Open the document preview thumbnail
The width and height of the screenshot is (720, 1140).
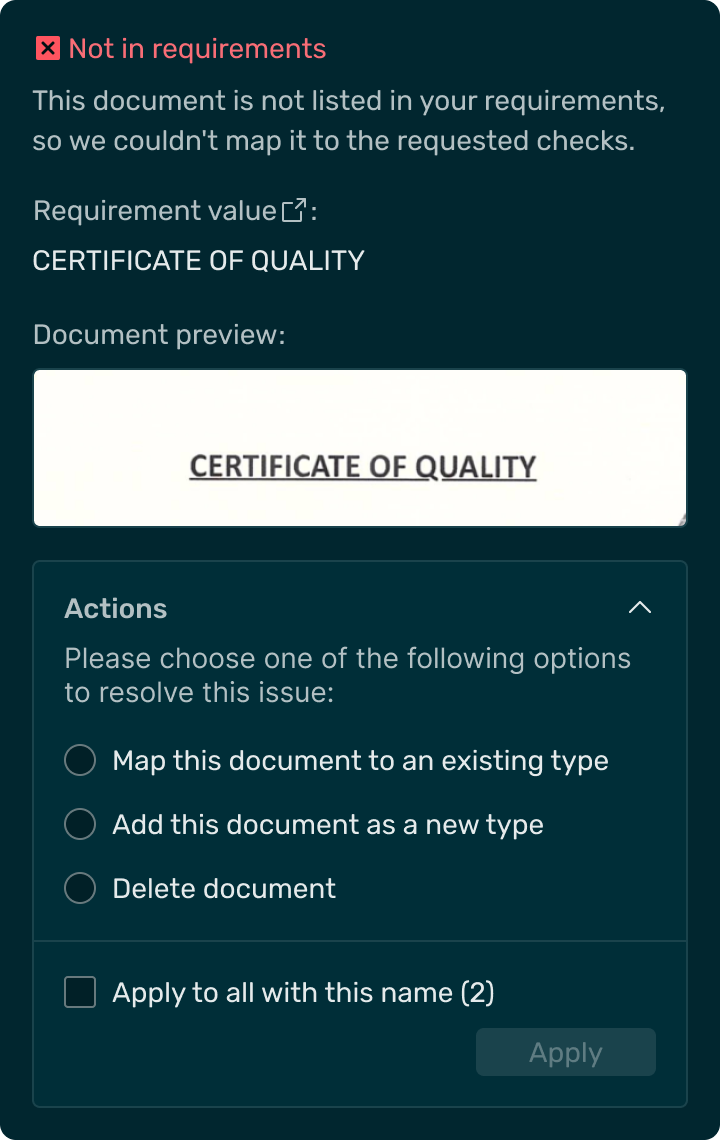(x=360, y=448)
